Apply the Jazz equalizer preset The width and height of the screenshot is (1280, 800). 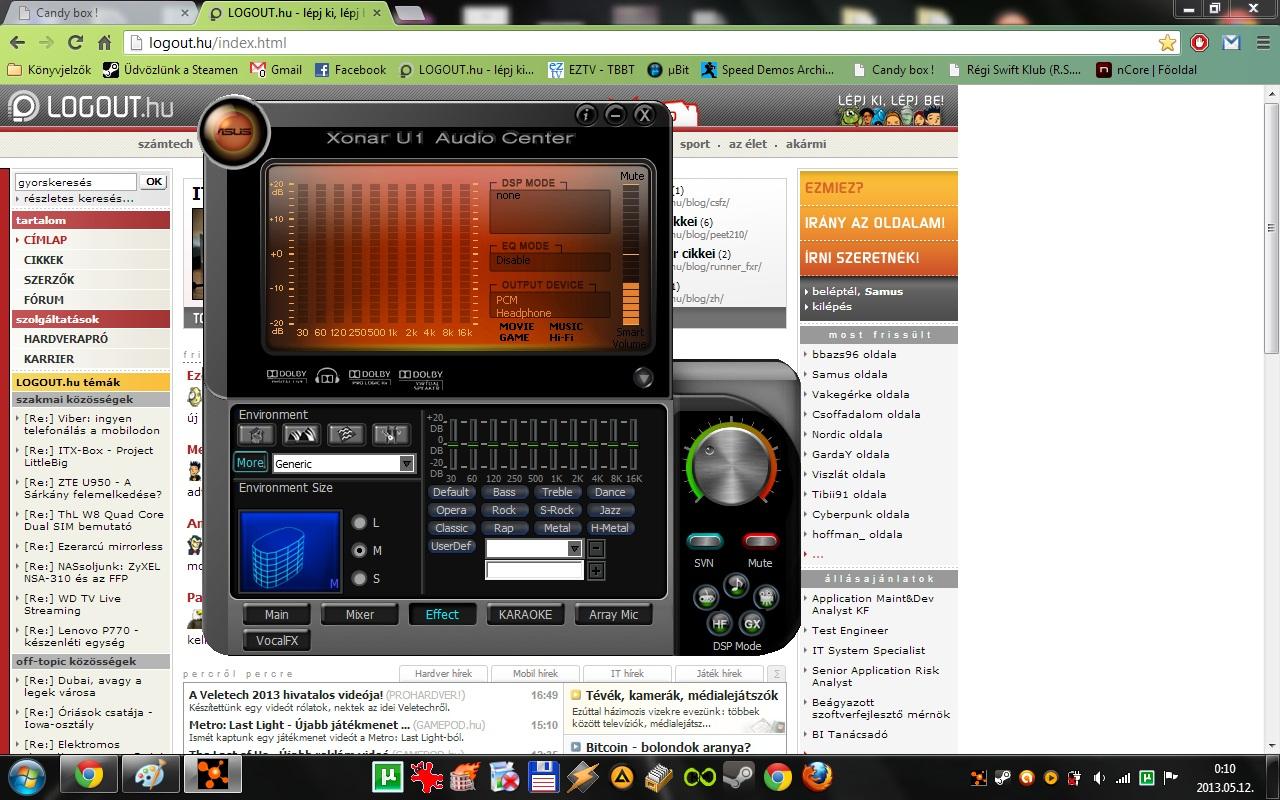coord(610,510)
